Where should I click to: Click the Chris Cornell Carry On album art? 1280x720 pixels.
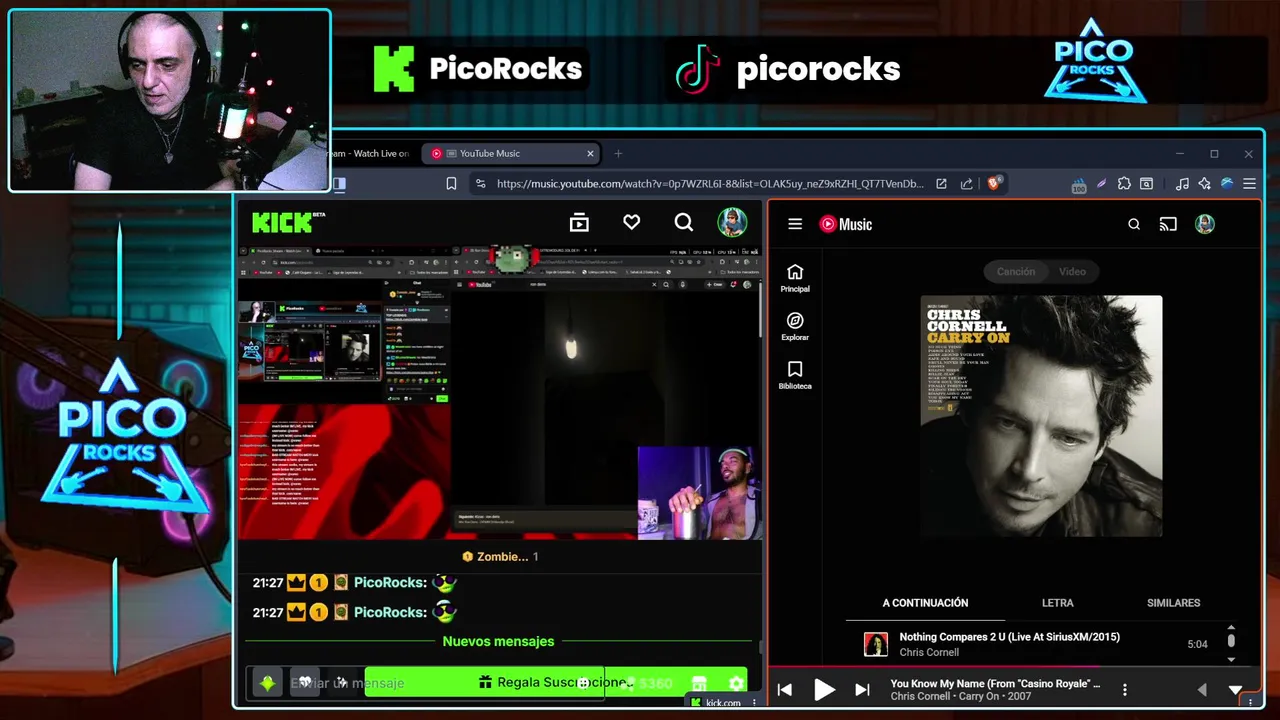point(1041,416)
